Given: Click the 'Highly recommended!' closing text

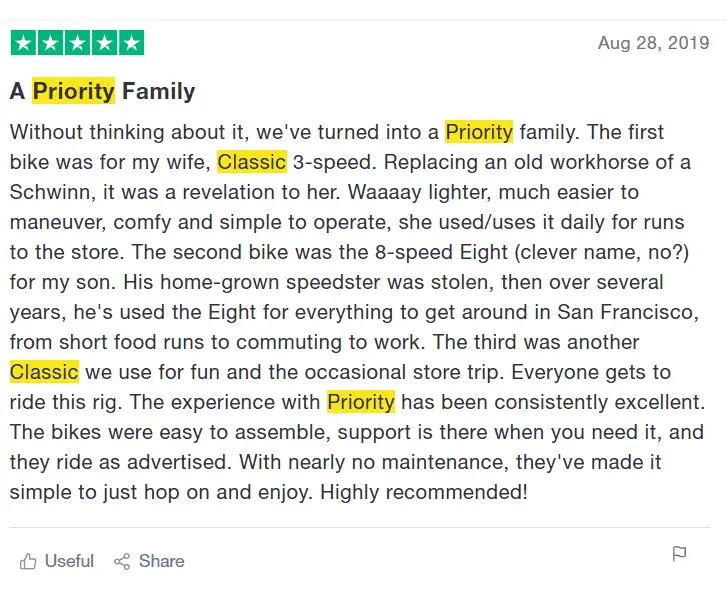Looking at the screenshot, I should [x=424, y=492].
